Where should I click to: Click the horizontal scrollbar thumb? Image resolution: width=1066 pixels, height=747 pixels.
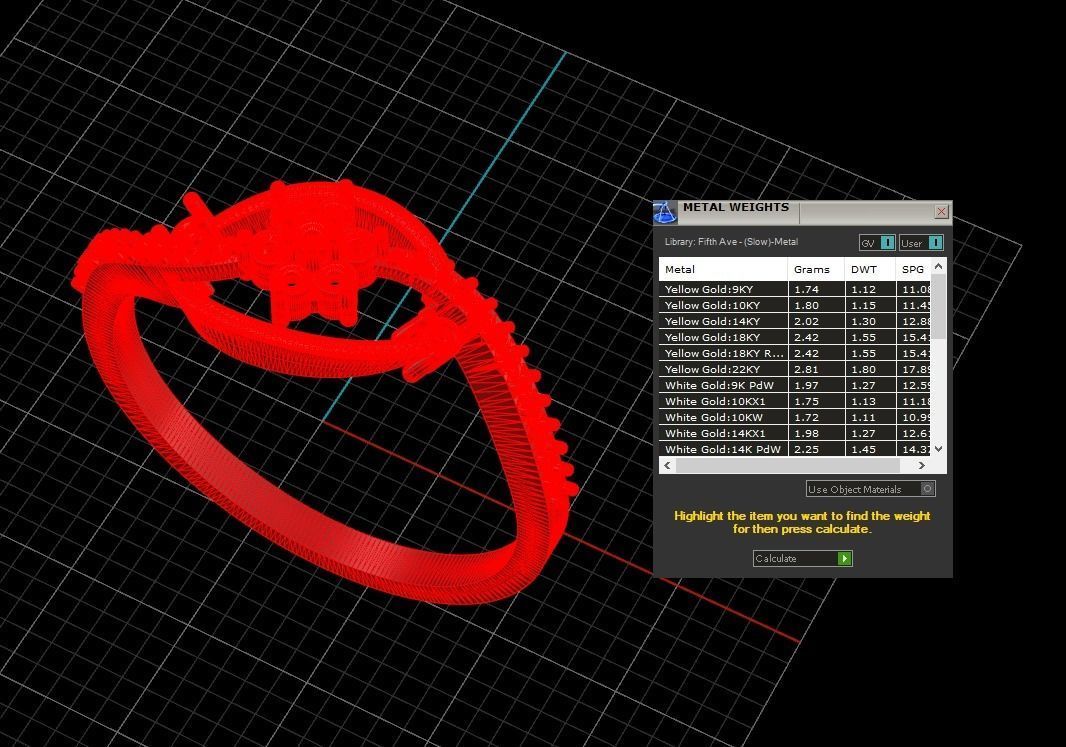click(x=788, y=465)
